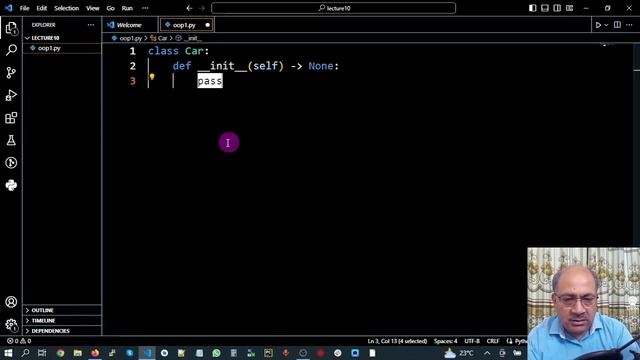
Task: Click the errors and warnings status indicator
Action: click(x=19, y=341)
